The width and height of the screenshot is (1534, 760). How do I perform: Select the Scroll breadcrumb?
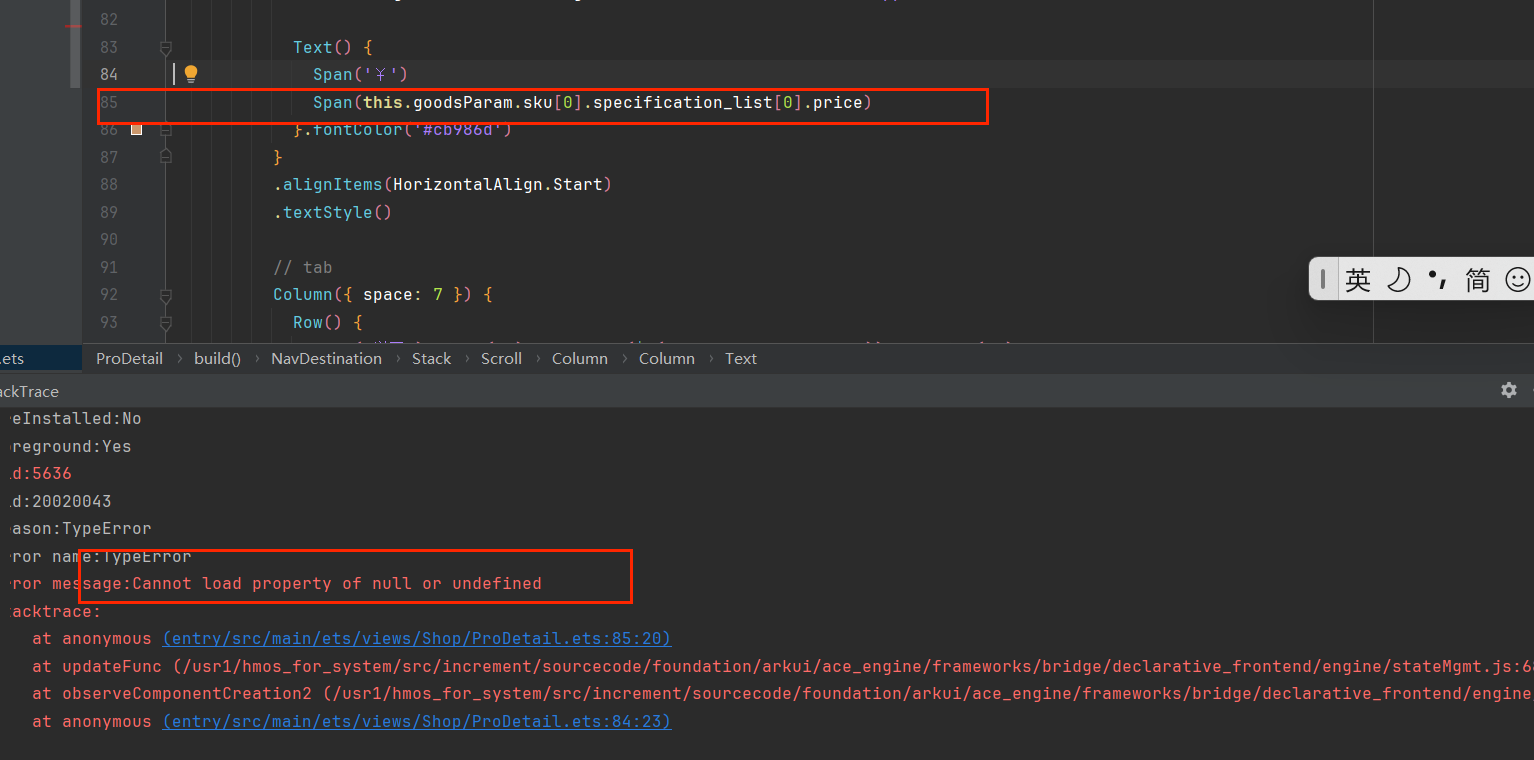(x=501, y=358)
